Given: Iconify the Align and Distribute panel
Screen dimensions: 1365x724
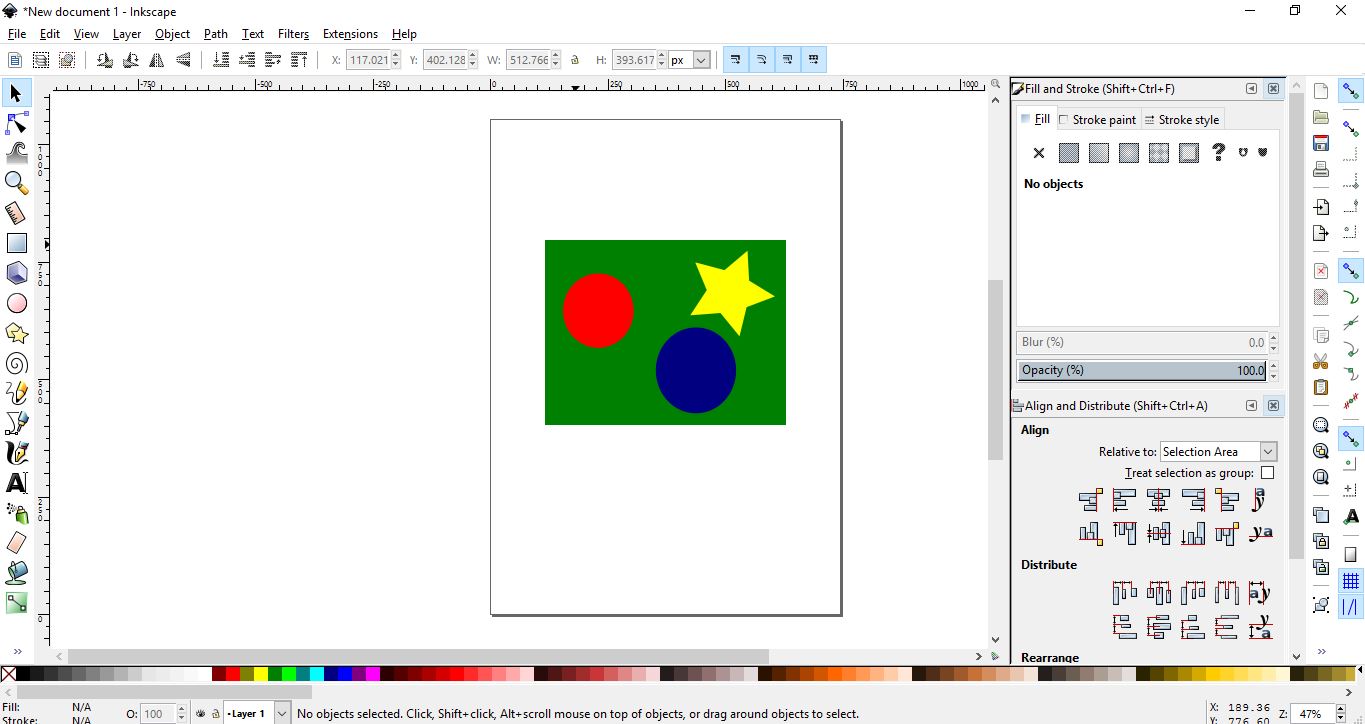Looking at the screenshot, I should click(1251, 406).
